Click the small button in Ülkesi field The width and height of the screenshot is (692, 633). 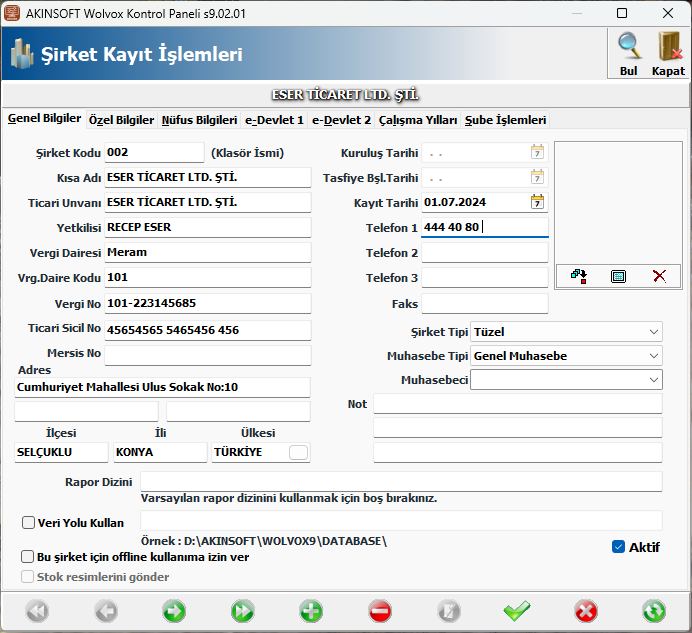(x=298, y=452)
